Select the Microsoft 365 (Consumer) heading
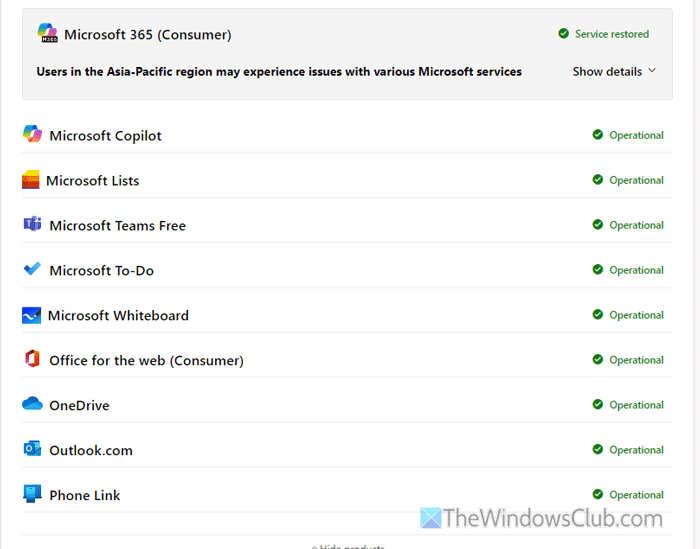The width and height of the screenshot is (700, 549). pos(148,34)
